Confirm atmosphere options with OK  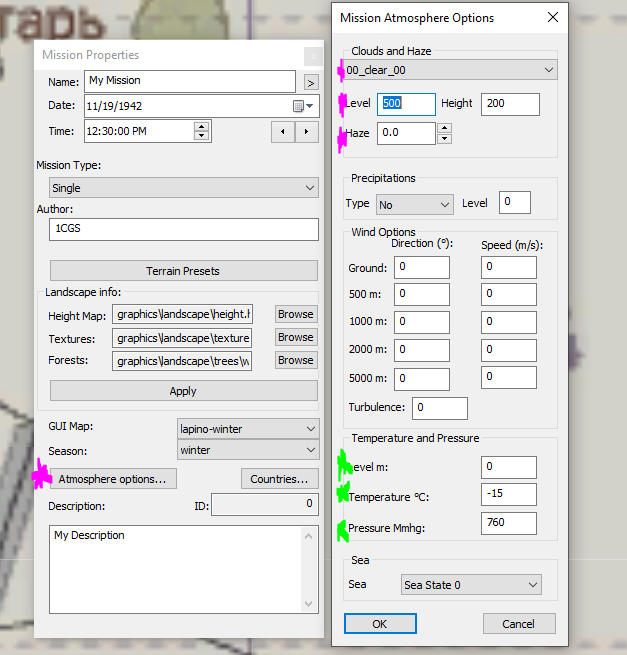click(x=380, y=624)
